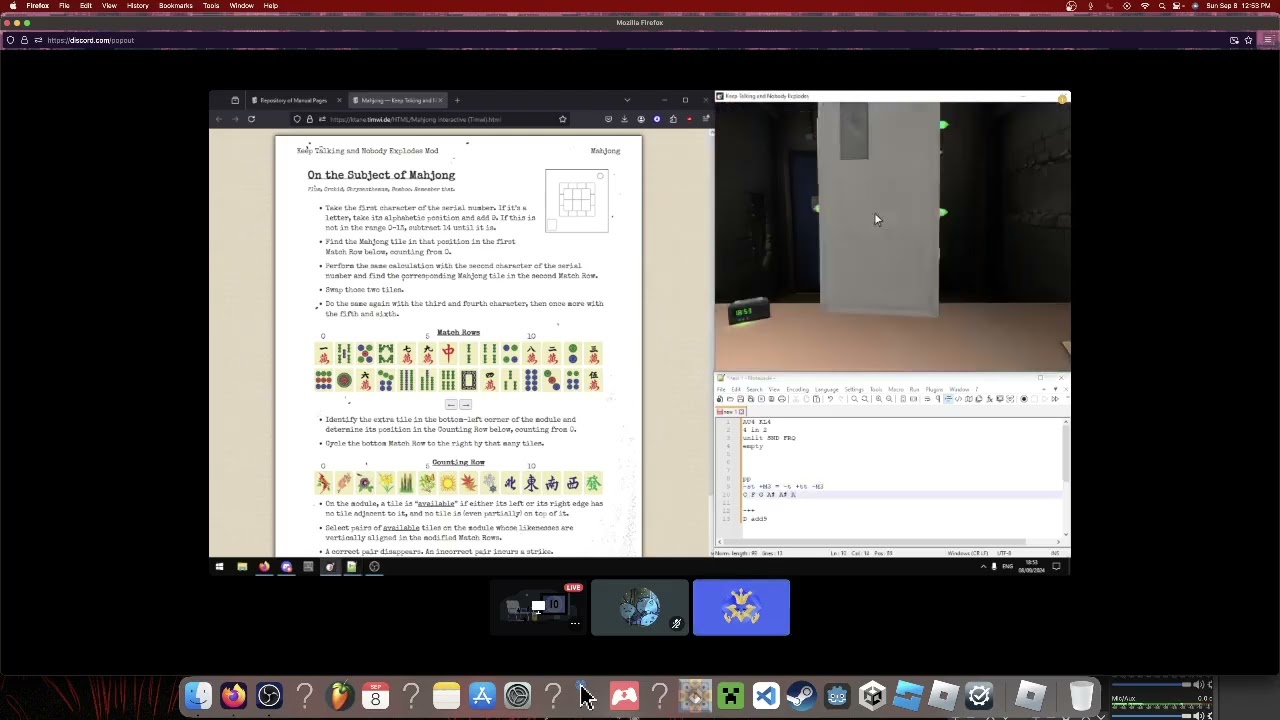This screenshot has height=720, width=1280.
Task: Launch Minecraft creeper icon in Dock
Action: [730, 695]
